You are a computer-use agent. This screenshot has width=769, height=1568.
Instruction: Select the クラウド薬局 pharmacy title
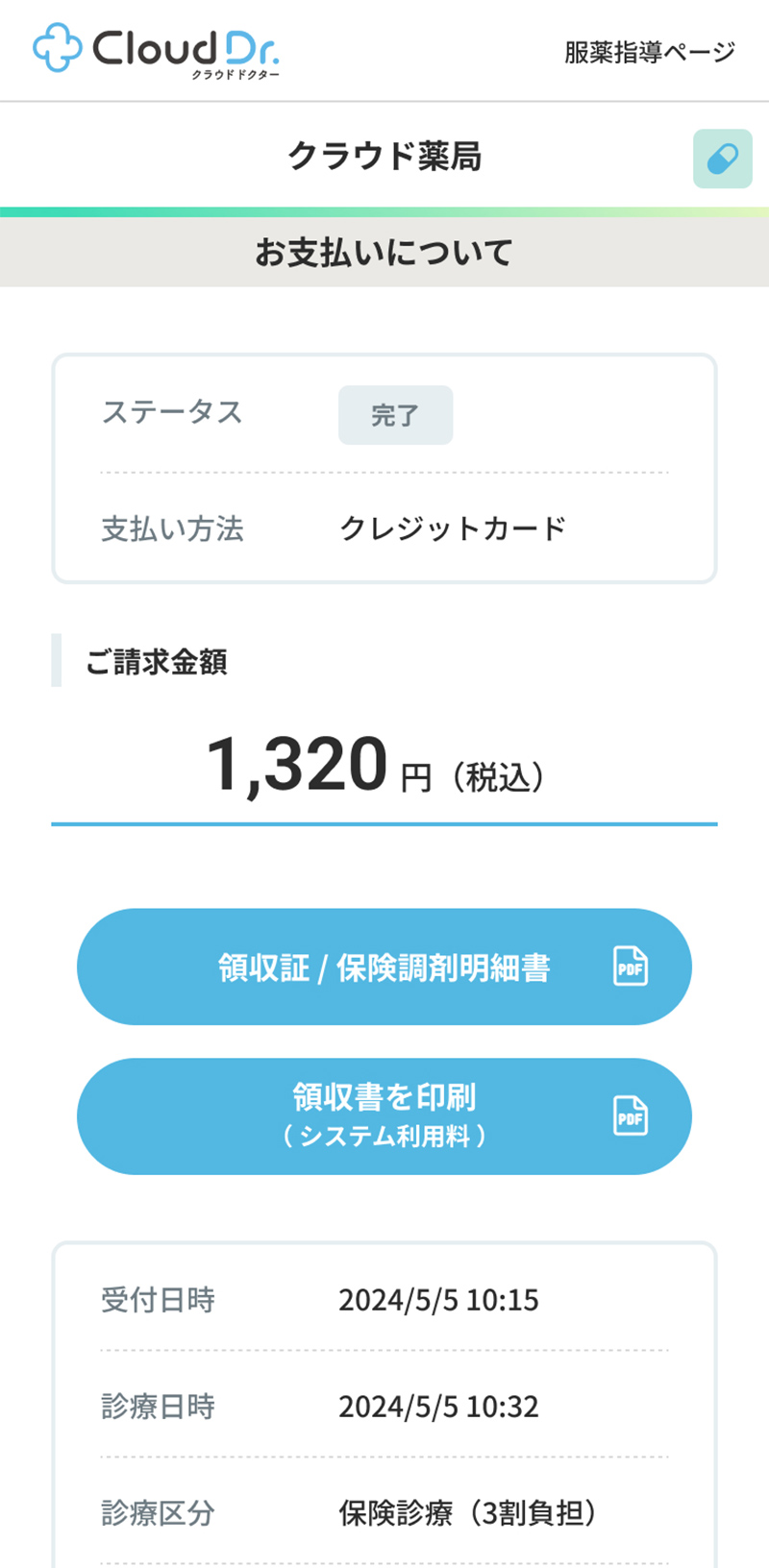point(384,156)
